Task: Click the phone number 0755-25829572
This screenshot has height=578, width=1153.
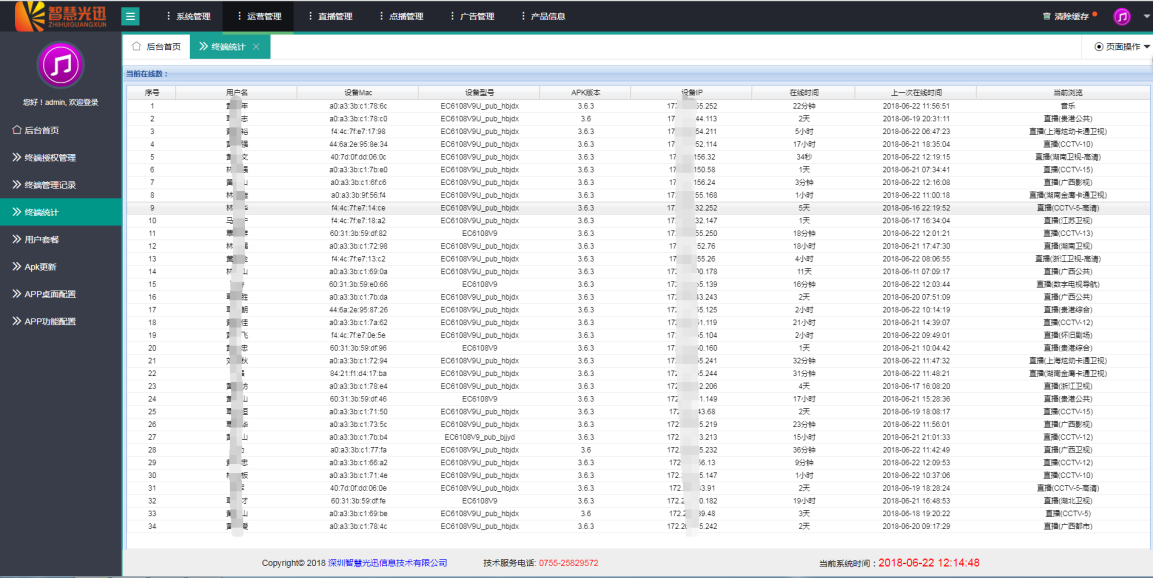Action: click(x=568, y=563)
